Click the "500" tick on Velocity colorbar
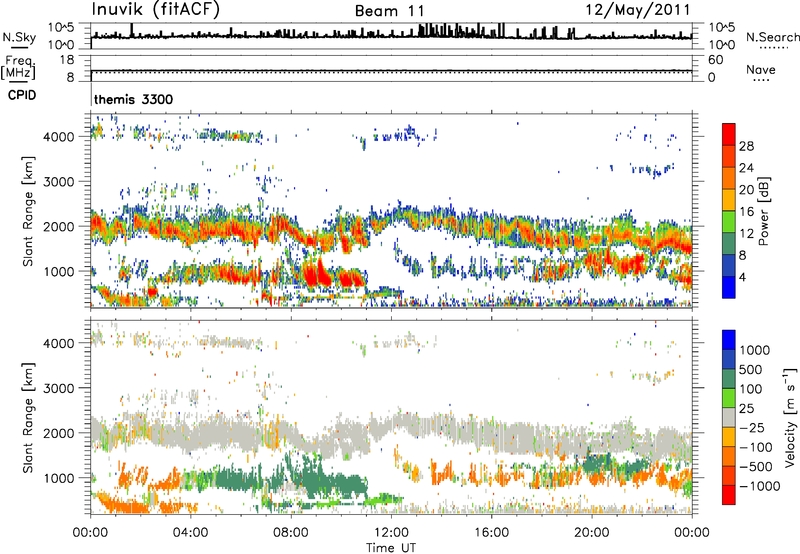 coord(753,369)
